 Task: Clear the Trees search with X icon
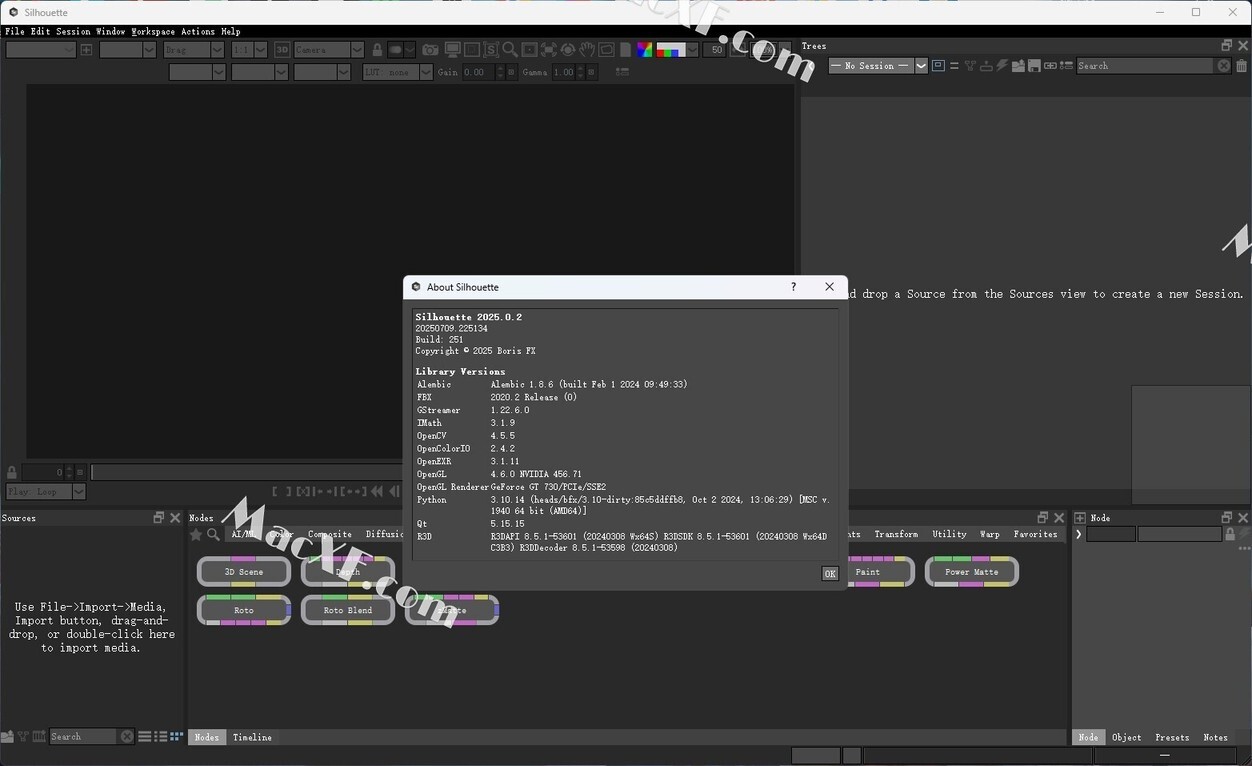(1223, 66)
